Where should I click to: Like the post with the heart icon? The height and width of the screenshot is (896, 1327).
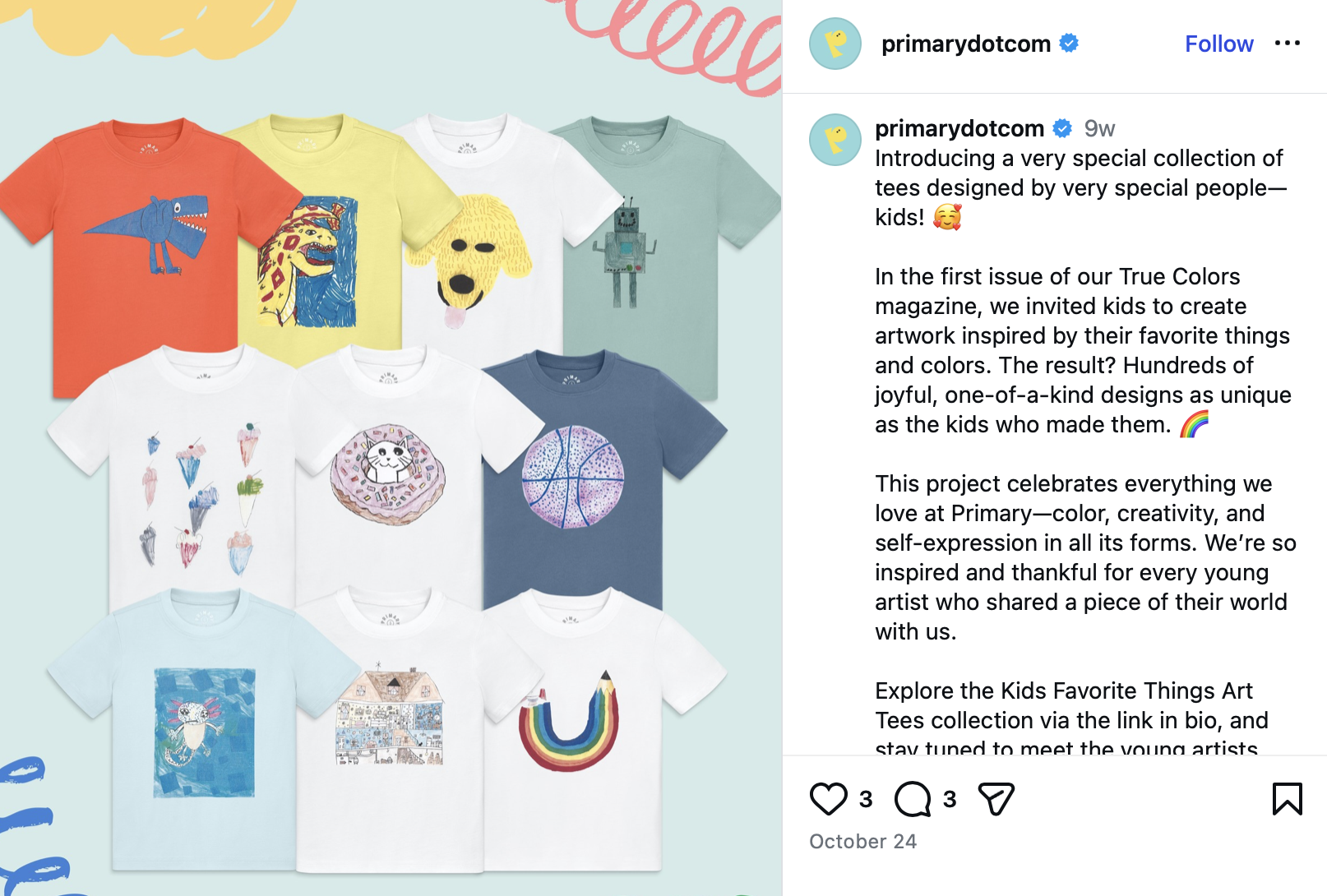[828, 799]
